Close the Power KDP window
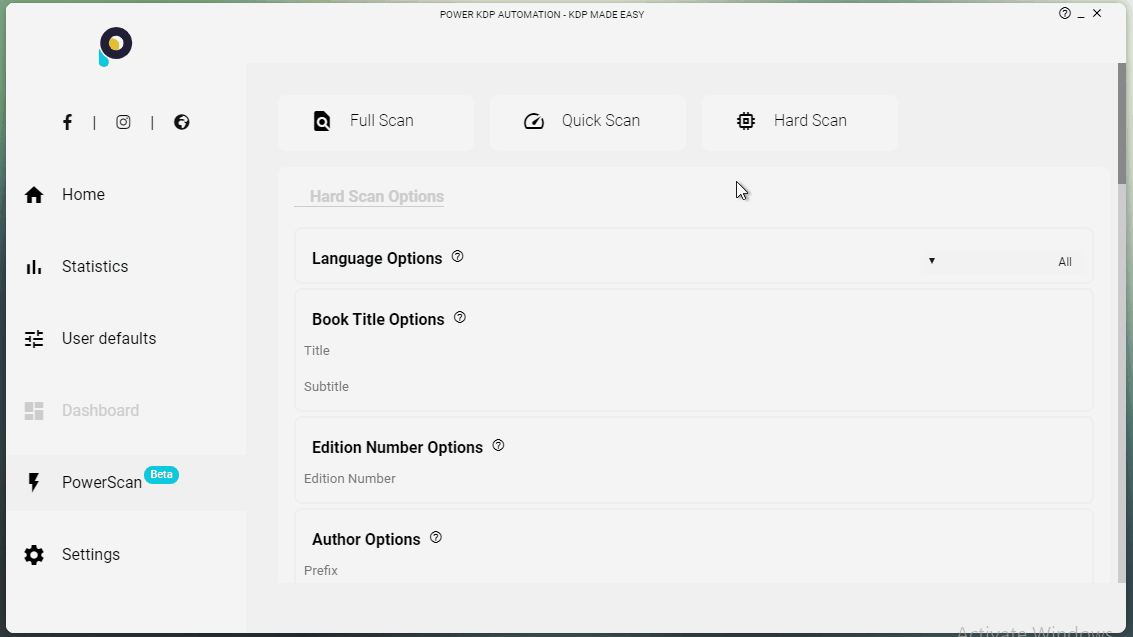The width and height of the screenshot is (1133, 637). coord(1097,13)
